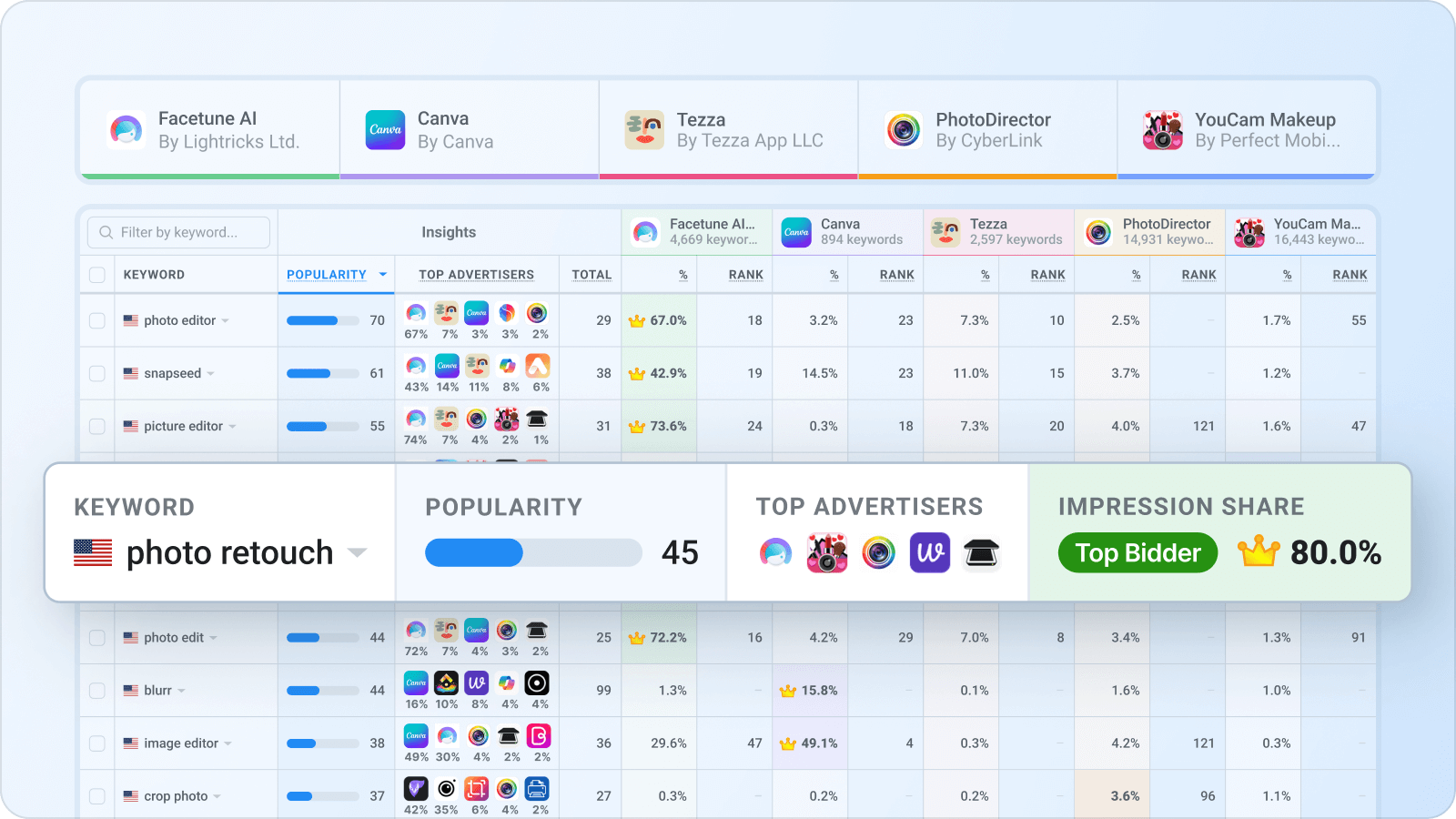The image size is (1456, 819).
Task: Check the crop photo row checkbox
Action: (x=97, y=794)
